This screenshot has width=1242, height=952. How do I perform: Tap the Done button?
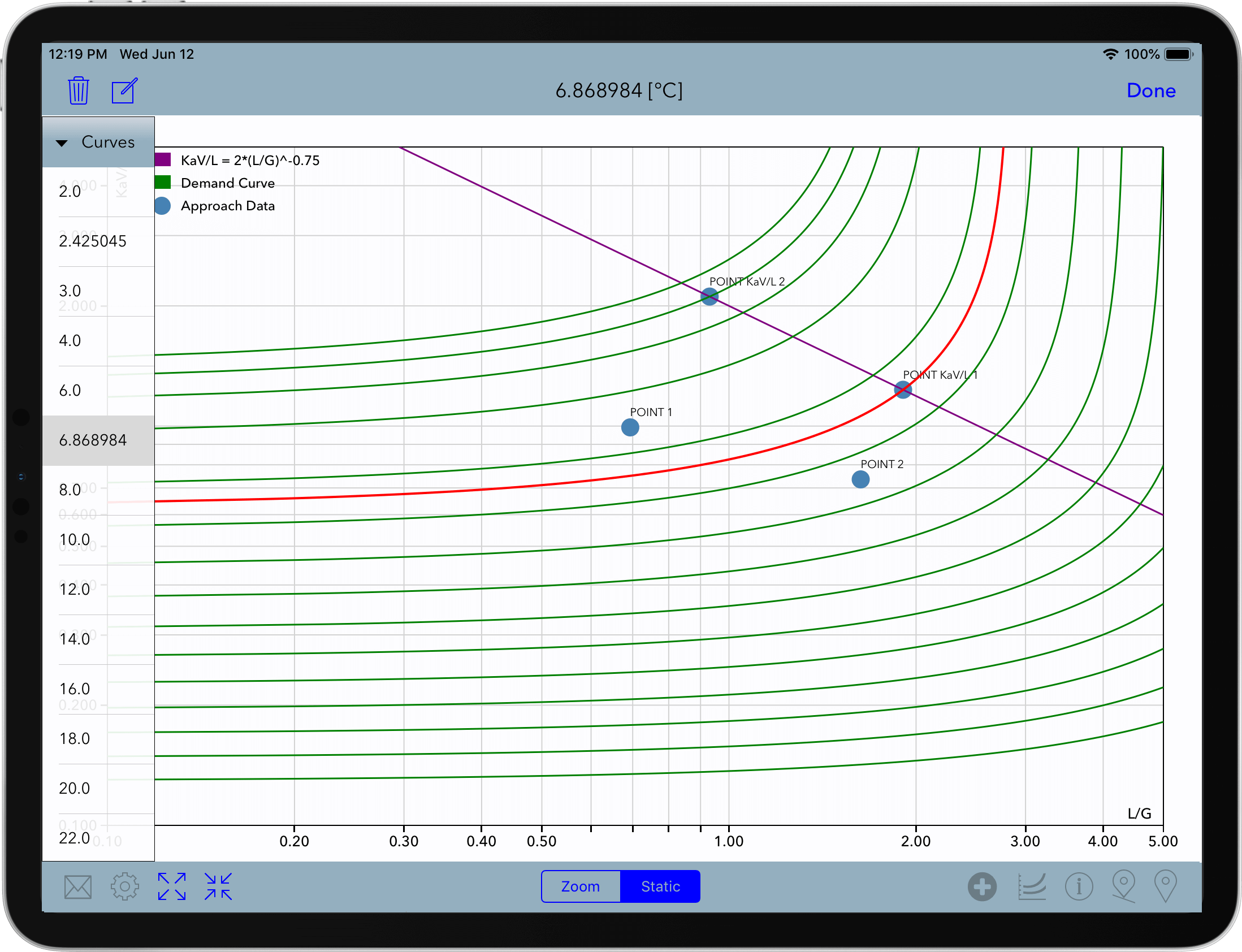pyautogui.click(x=1151, y=90)
